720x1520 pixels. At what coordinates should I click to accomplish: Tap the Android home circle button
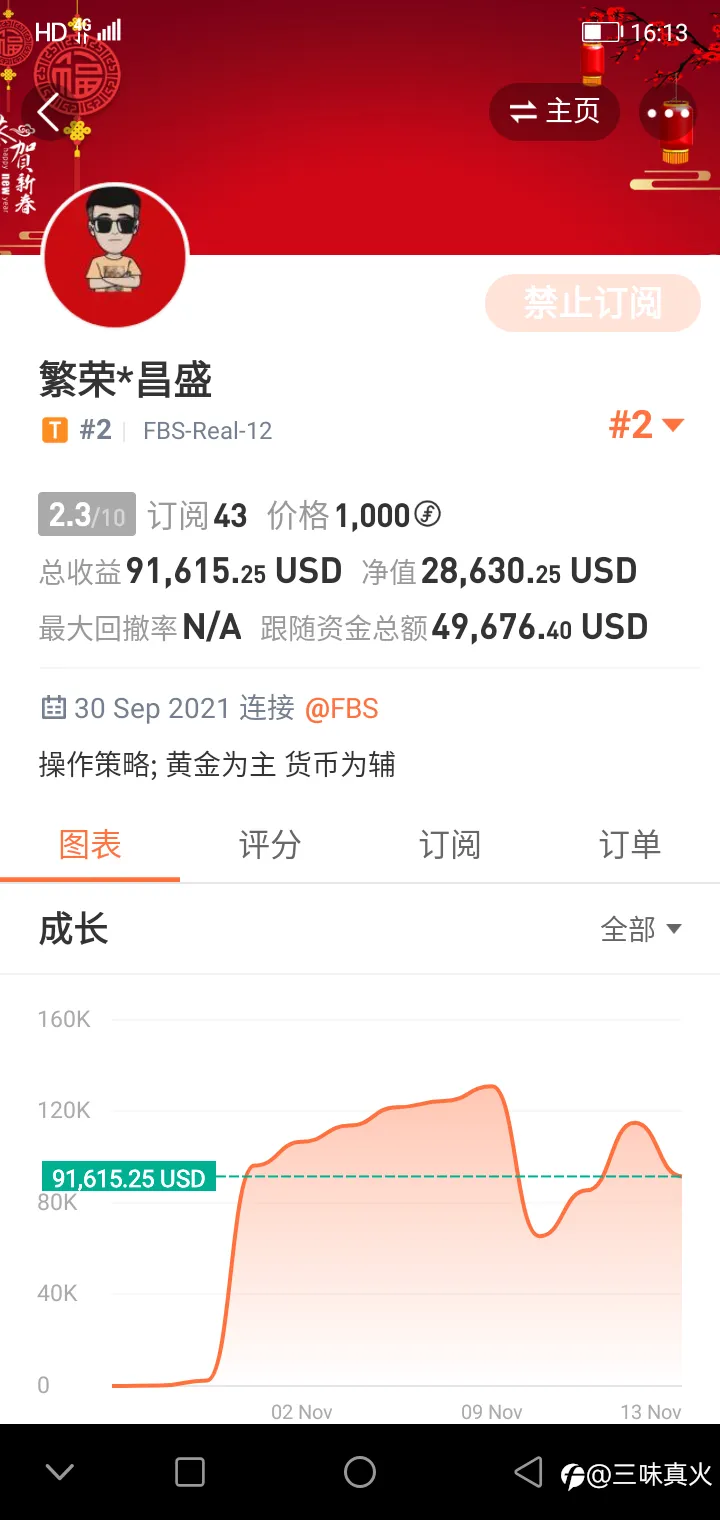360,1472
